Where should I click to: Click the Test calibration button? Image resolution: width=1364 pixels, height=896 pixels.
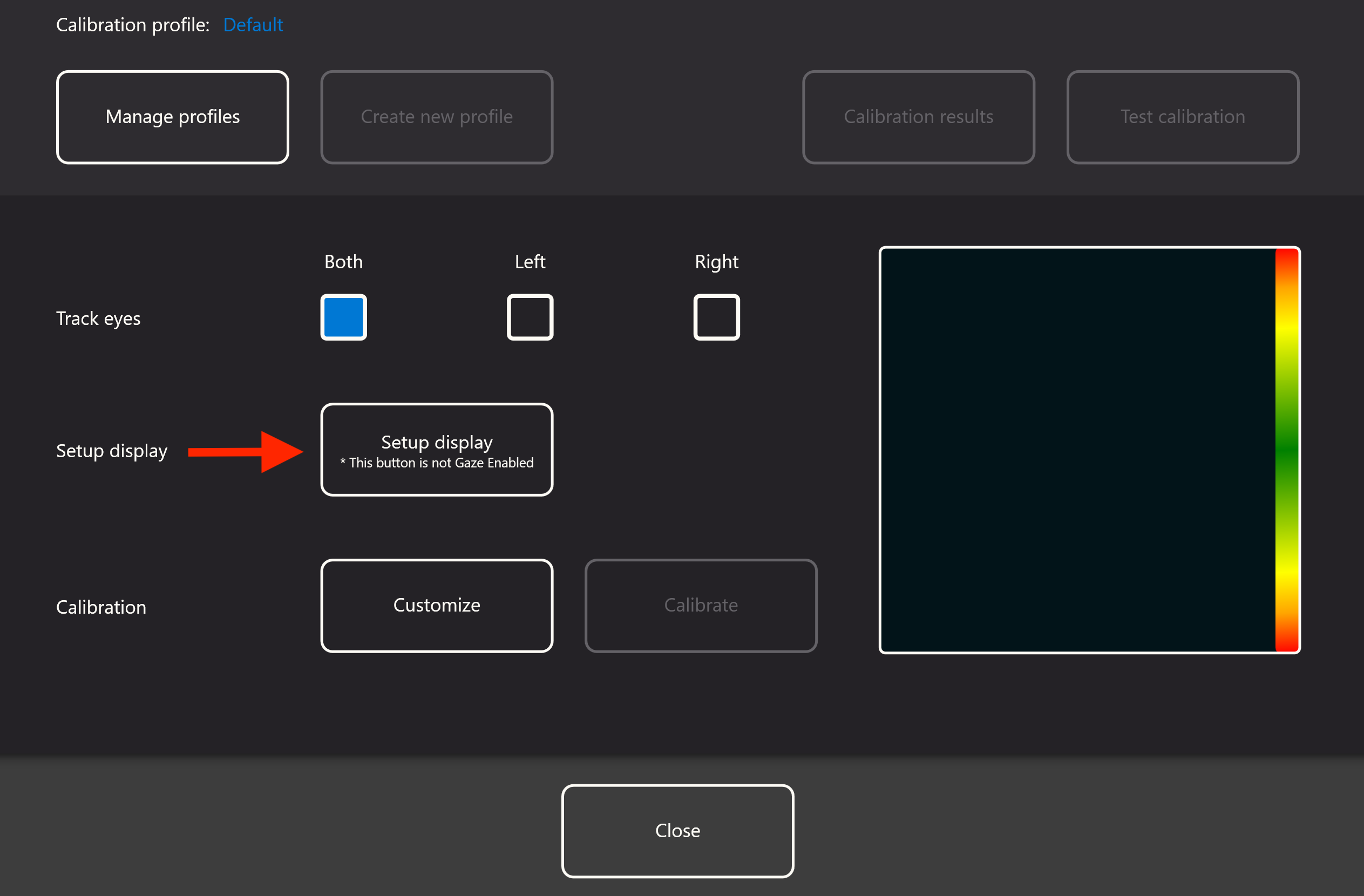pos(1182,117)
